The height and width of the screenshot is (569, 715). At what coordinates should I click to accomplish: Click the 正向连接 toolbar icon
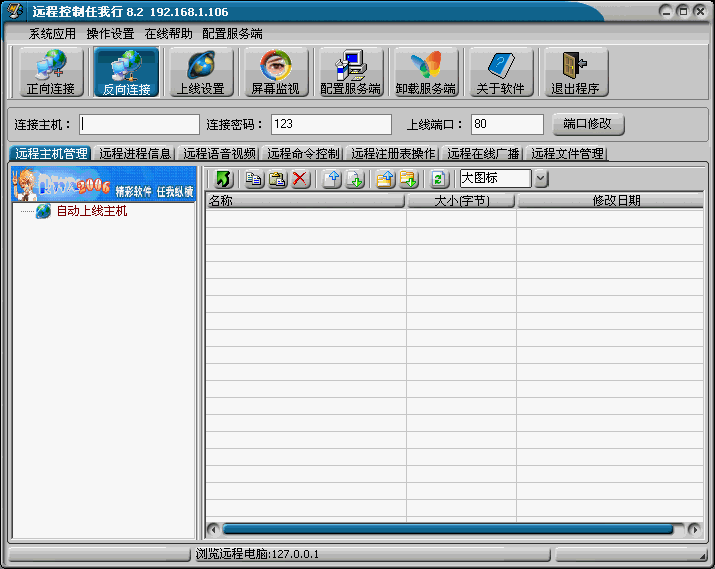pos(51,72)
